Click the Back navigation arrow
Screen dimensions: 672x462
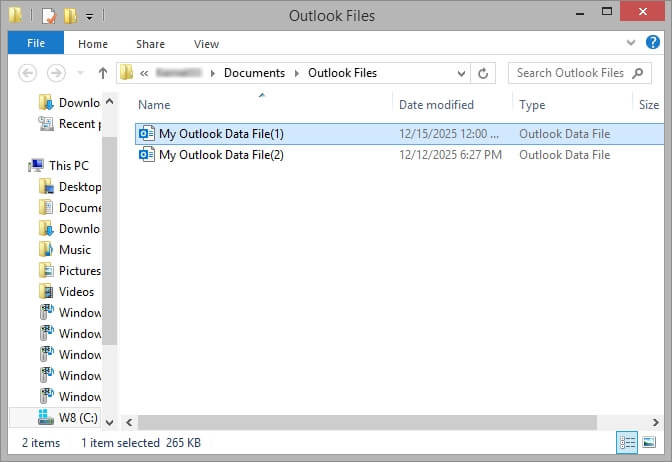tap(27, 73)
